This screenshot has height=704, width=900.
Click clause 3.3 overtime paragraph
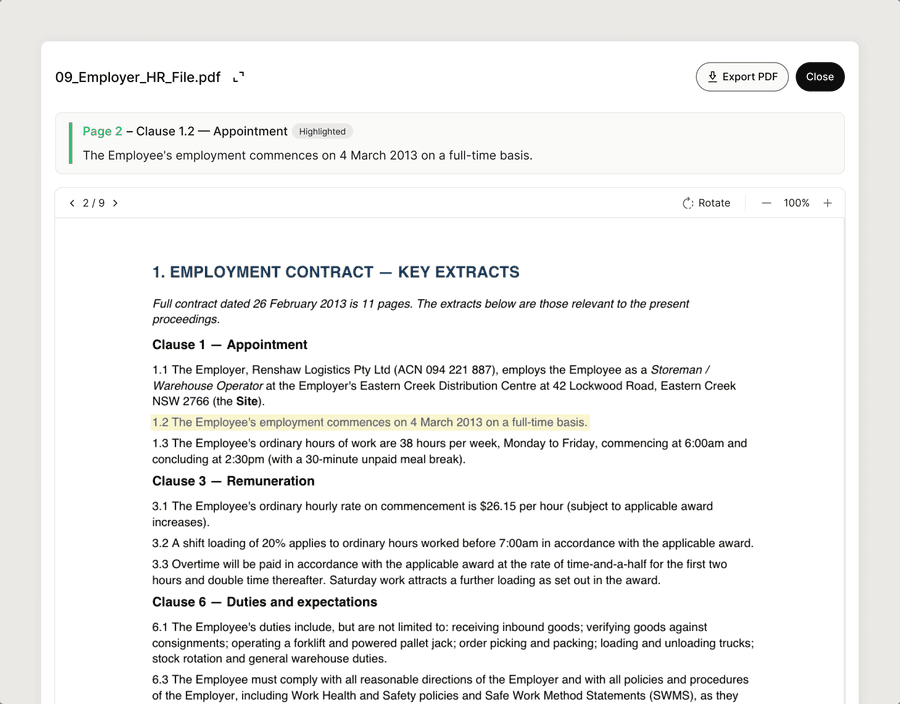[440, 572]
